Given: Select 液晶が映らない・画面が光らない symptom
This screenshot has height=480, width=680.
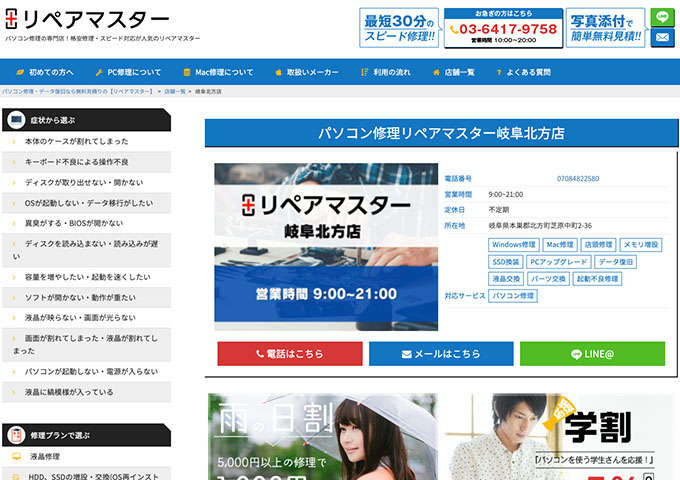Looking at the screenshot, I should coord(86,318).
